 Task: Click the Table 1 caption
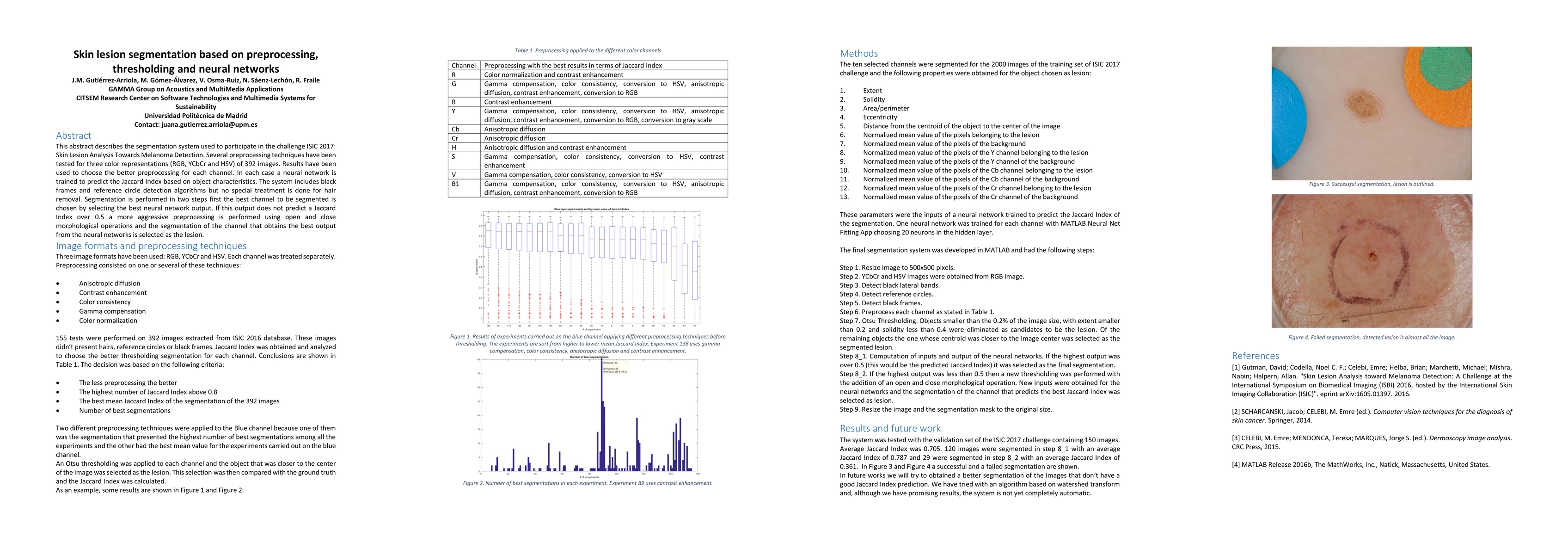[588, 50]
